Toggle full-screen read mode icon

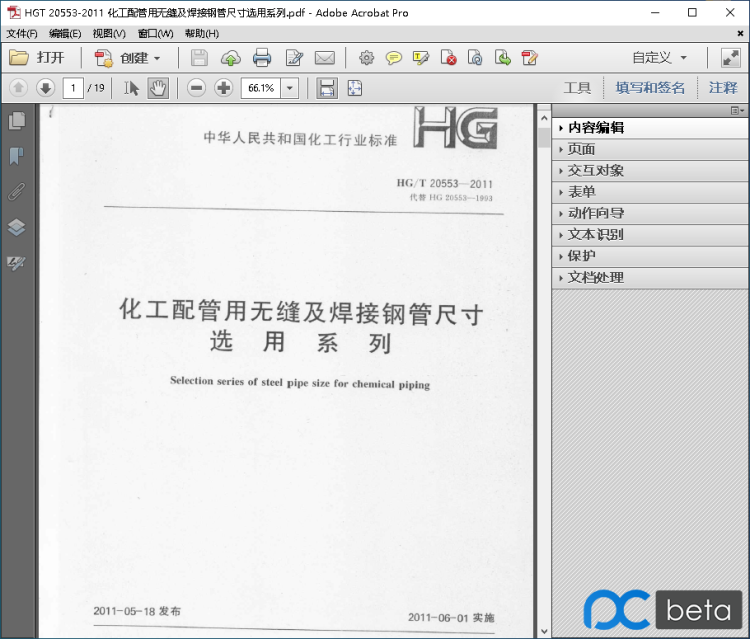point(730,58)
